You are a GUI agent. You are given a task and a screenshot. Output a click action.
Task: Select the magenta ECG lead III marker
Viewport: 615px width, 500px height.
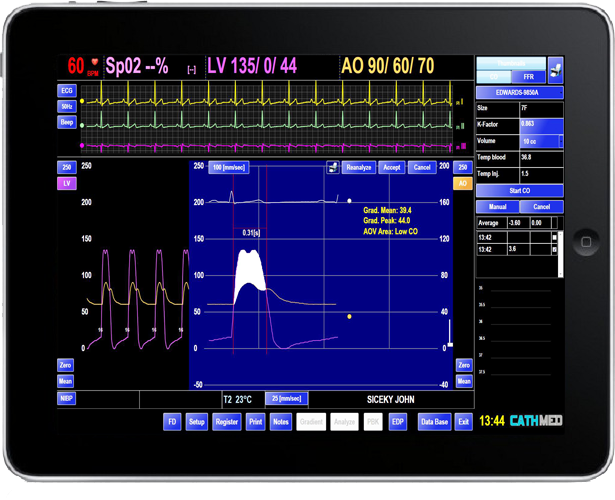pos(459,146)
